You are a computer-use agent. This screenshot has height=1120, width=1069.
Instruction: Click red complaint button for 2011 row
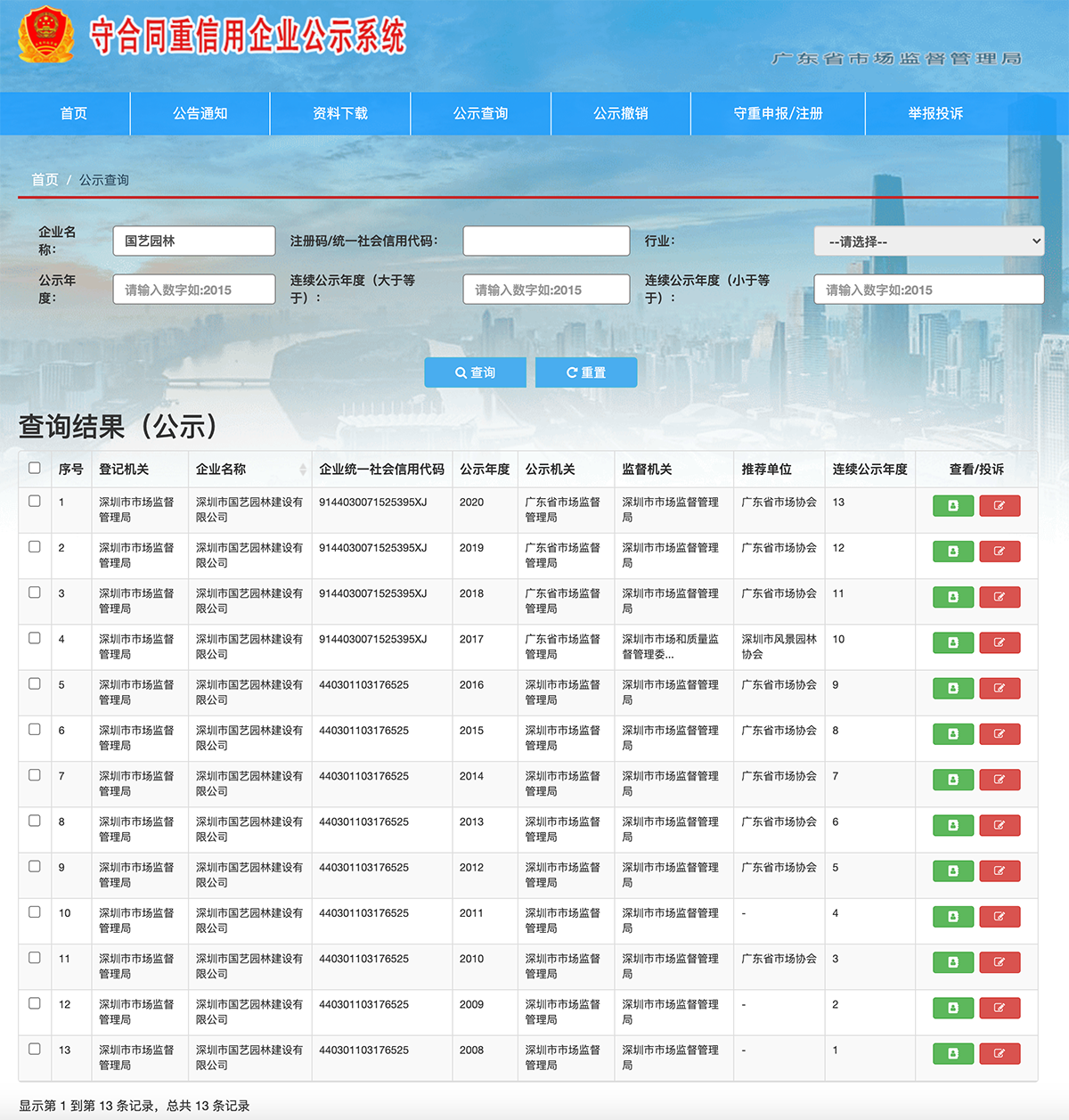pos(1000,917)
